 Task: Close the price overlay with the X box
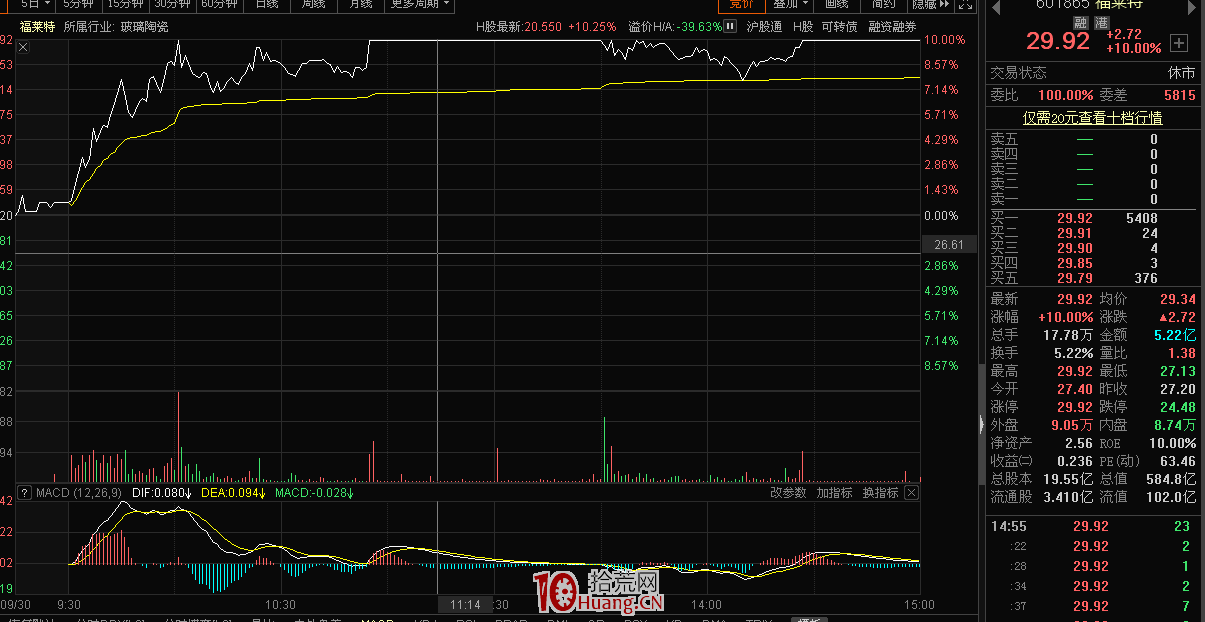(24, 47)
